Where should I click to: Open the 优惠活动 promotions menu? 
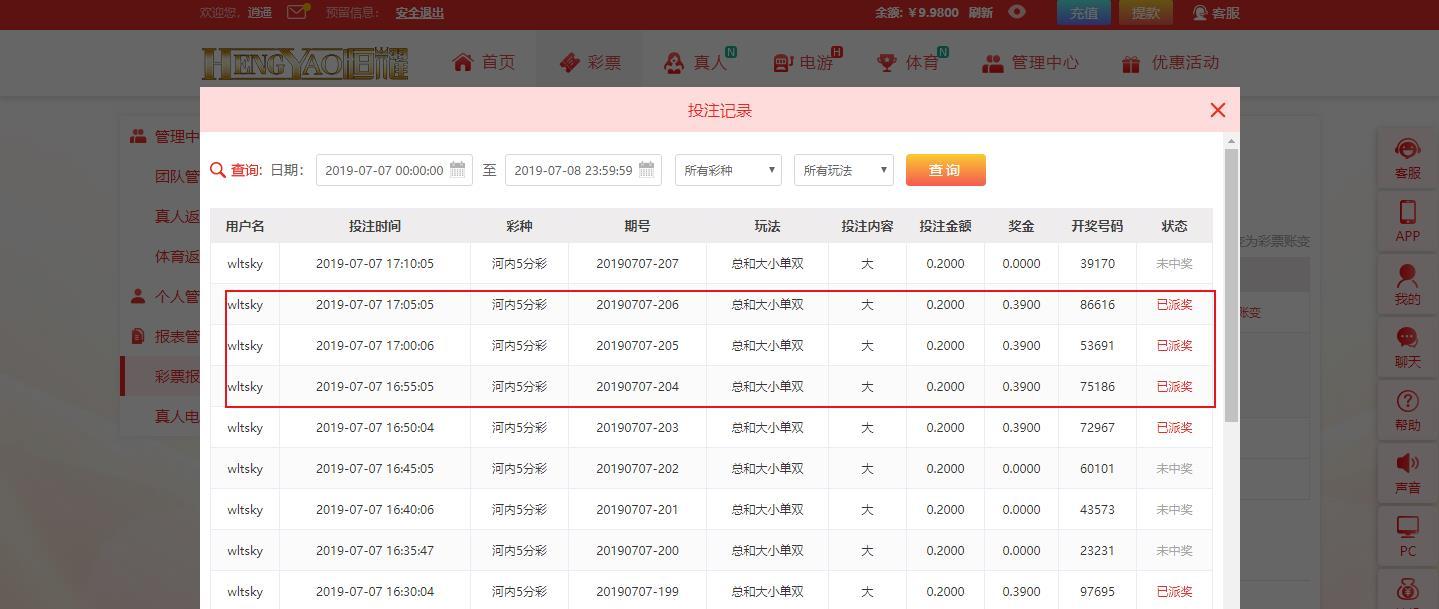click(1170, 62)
